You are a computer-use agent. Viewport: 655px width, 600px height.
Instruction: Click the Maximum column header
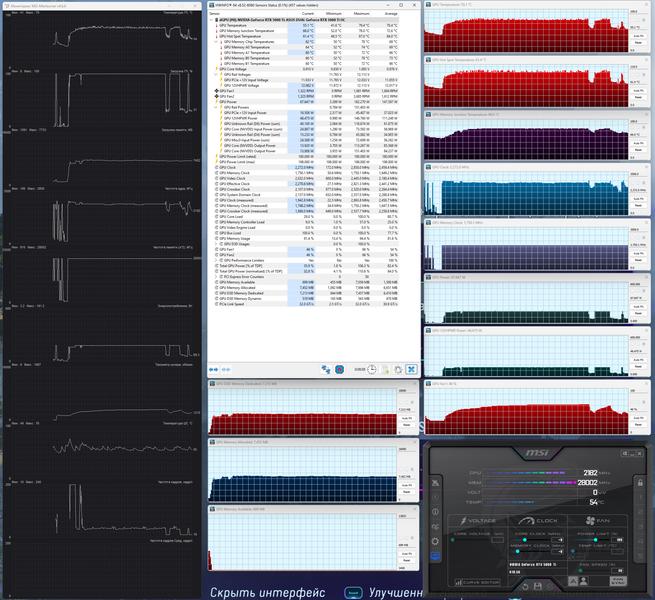point(361,14)
